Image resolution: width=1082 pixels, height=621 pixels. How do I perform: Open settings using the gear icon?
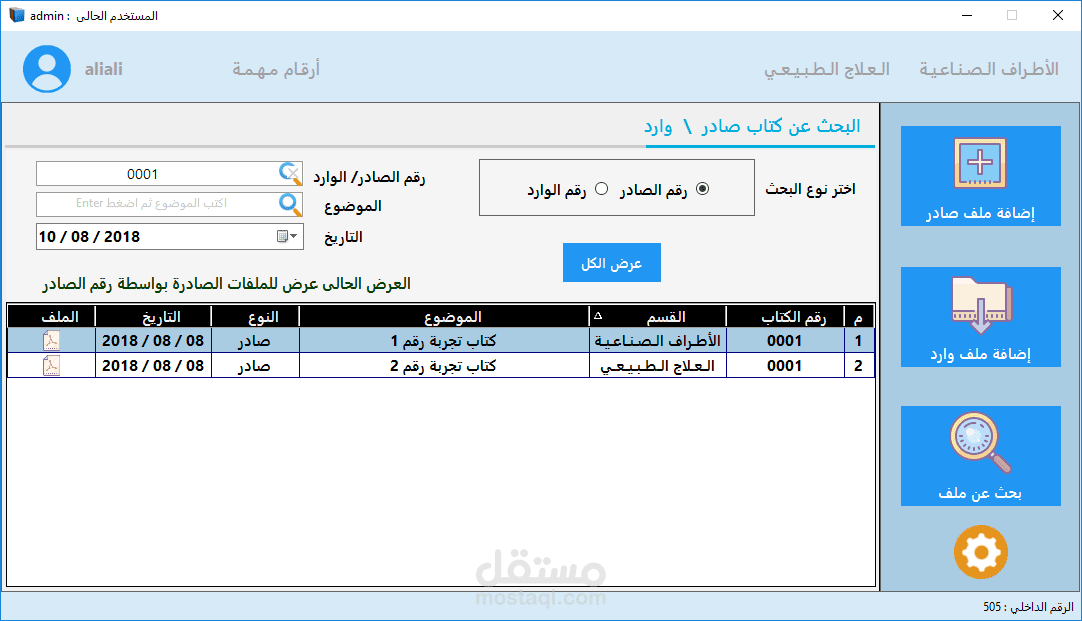[980, 552]
